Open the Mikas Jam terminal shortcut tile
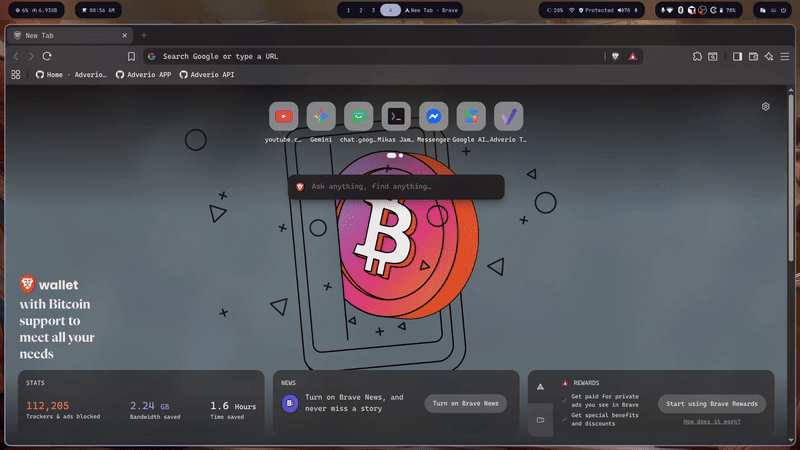The image size is (800, 450). click(x=396, y=117)
